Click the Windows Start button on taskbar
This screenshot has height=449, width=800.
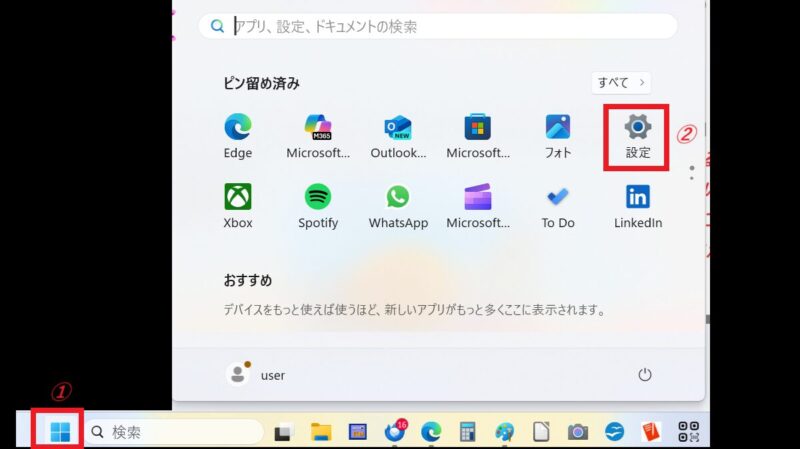click(x=60, y=432)
